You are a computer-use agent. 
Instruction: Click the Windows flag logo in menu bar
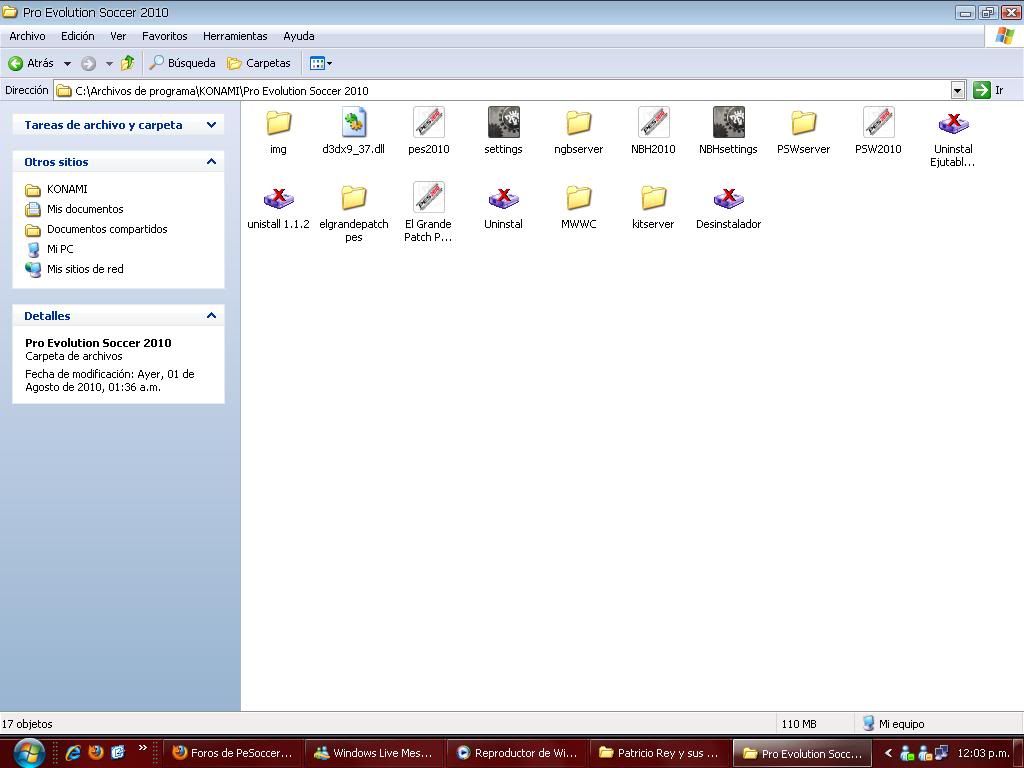pyautogui.click(x=1004, y=36)
